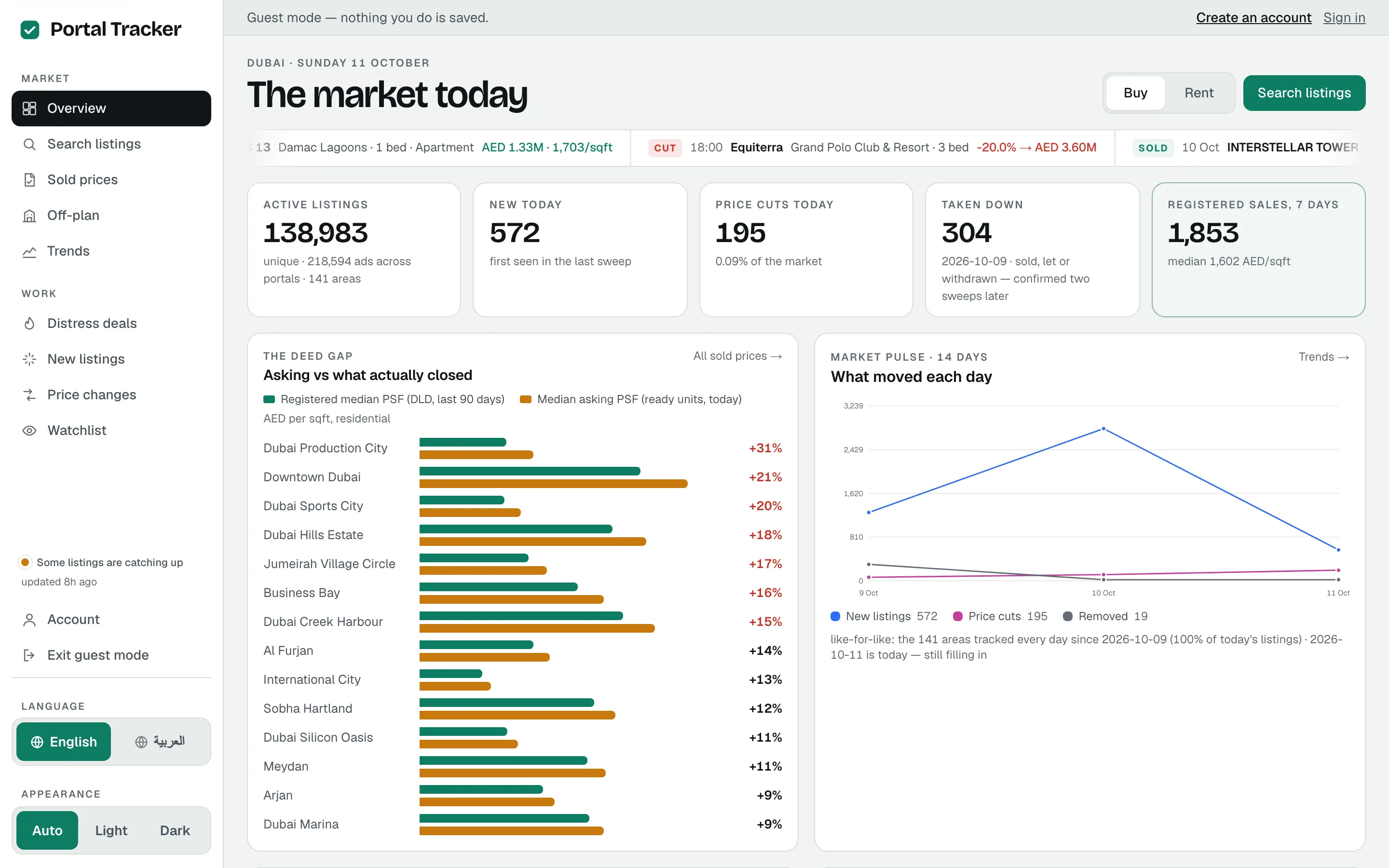Open the Sold prices page
The image size is (1389, 868).
tap(111, 180)
